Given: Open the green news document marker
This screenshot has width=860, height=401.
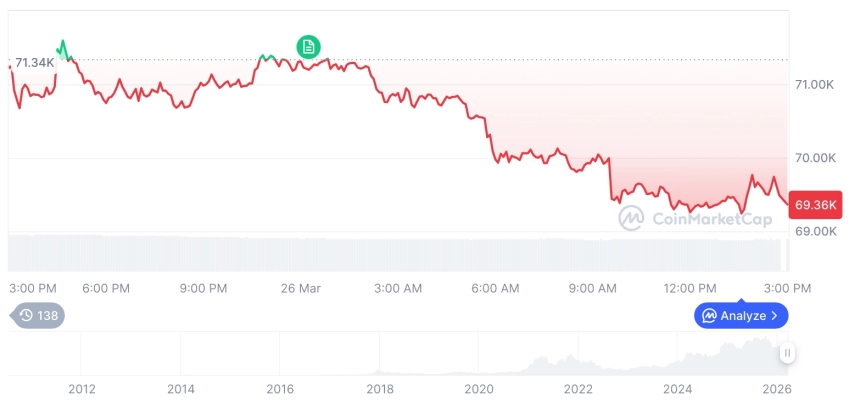Looking at the screenshot, I should [309, 46].
